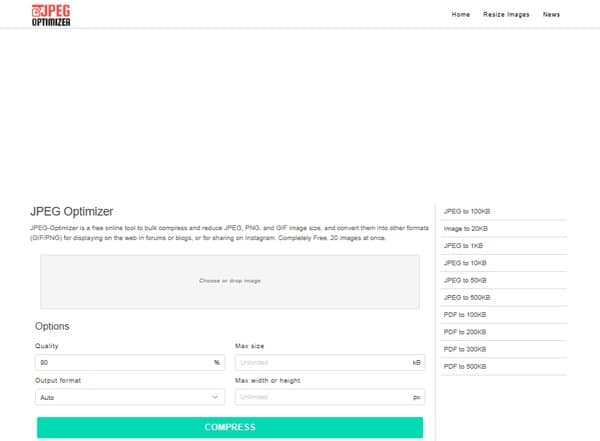600x441 pixels.
Task: Click the Choose or drop image area
Action: click(230, 281)
